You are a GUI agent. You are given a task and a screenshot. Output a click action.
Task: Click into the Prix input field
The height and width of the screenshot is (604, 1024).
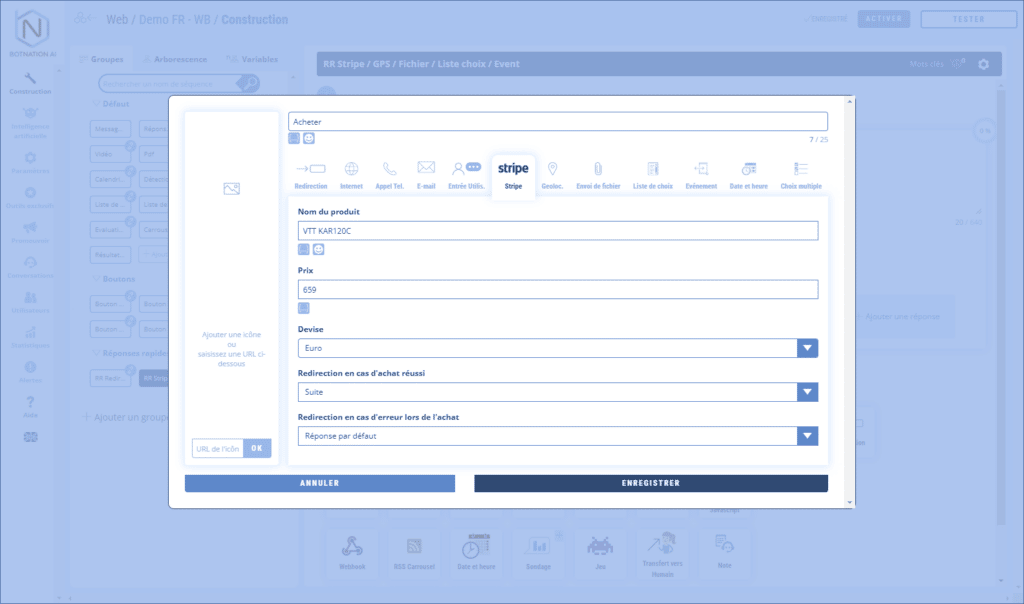pyautogui.click(x=557, y=289)
